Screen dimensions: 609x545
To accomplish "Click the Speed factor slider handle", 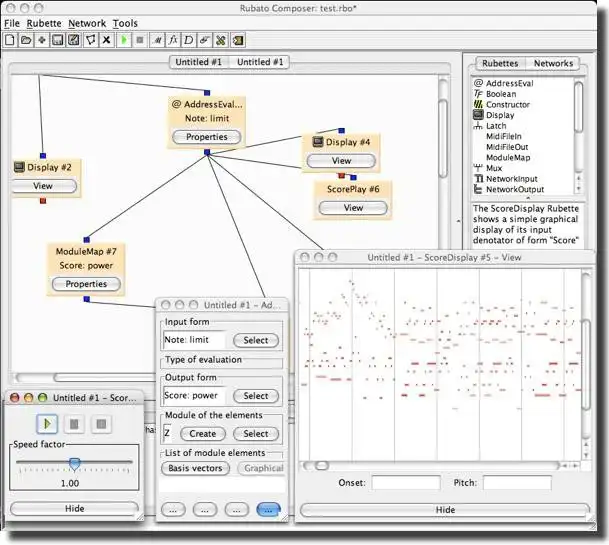I will click(74, 464).
